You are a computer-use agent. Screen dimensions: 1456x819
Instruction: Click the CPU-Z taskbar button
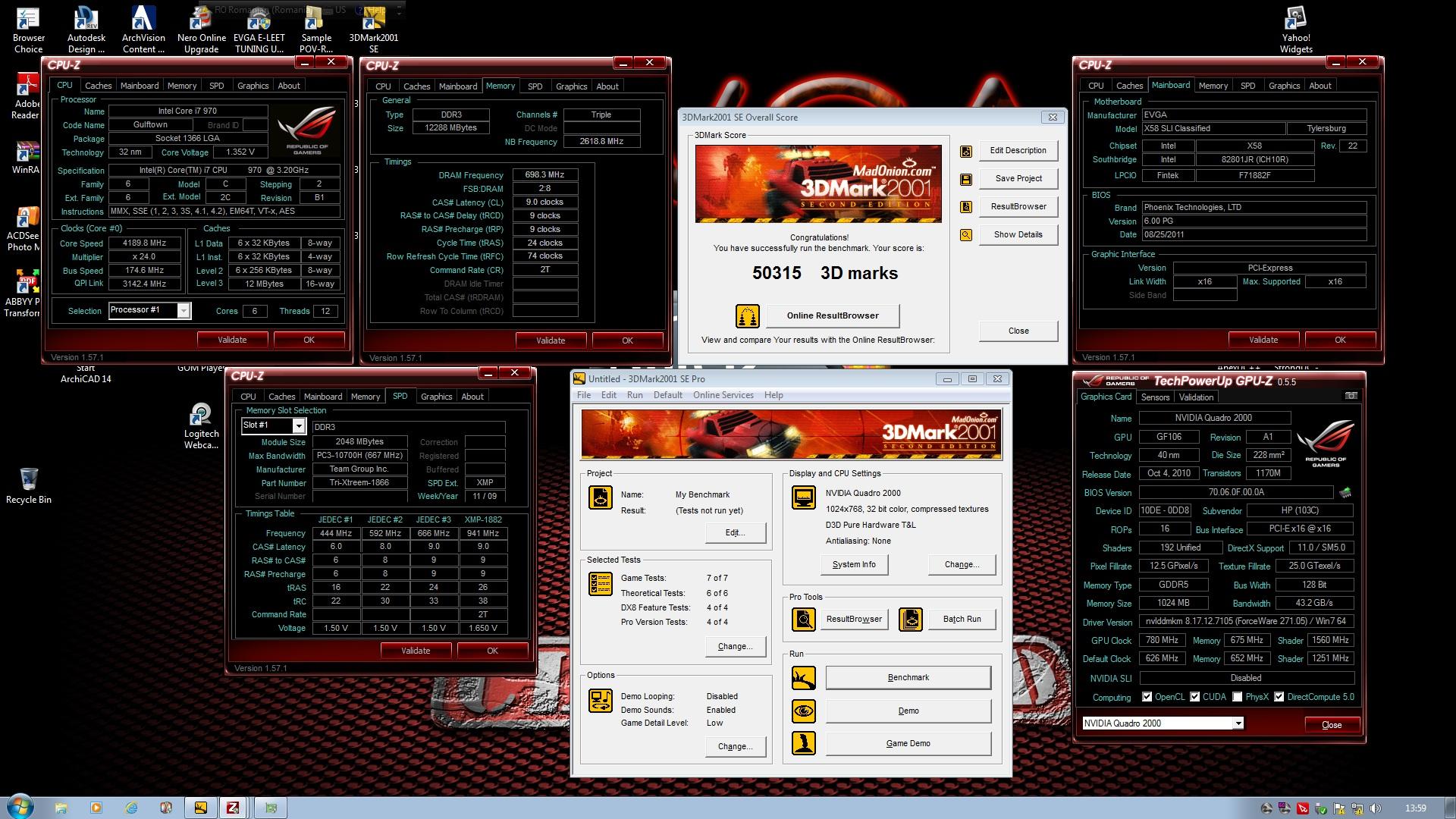click(234, 808)
